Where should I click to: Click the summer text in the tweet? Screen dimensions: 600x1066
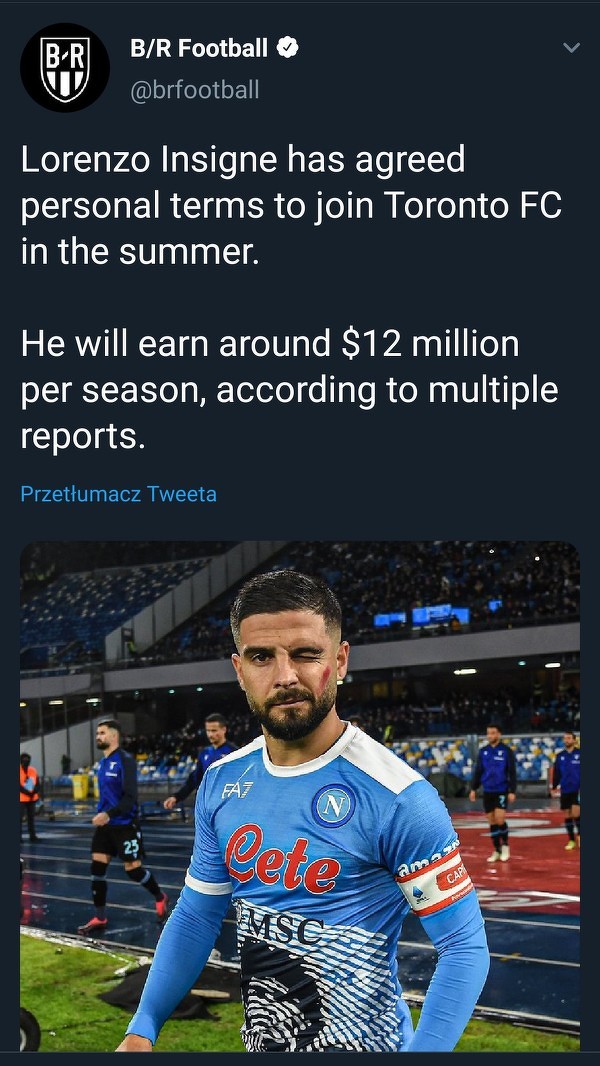[187, 251]
